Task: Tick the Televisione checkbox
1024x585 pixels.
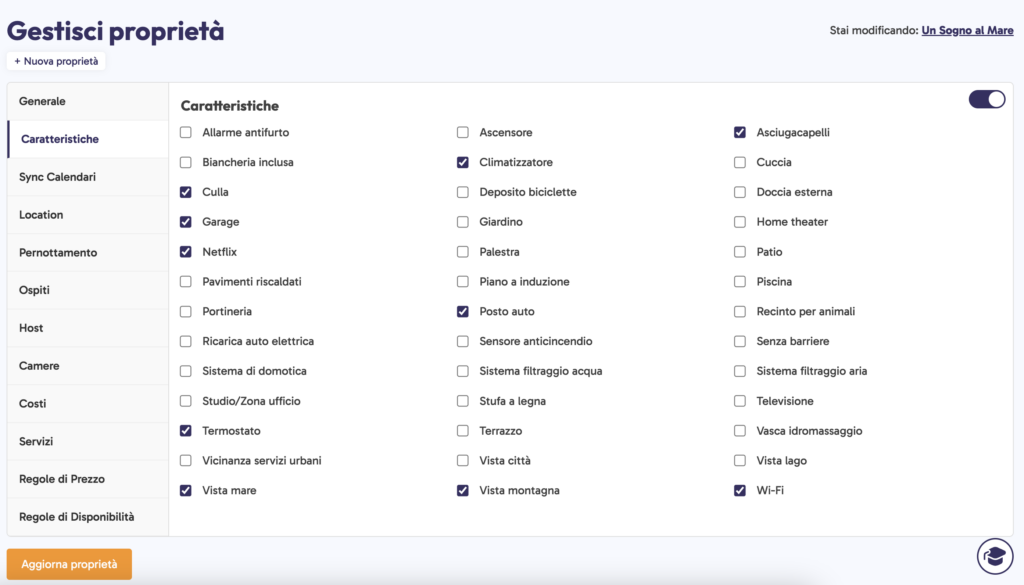Action: [x=740, y=401]
